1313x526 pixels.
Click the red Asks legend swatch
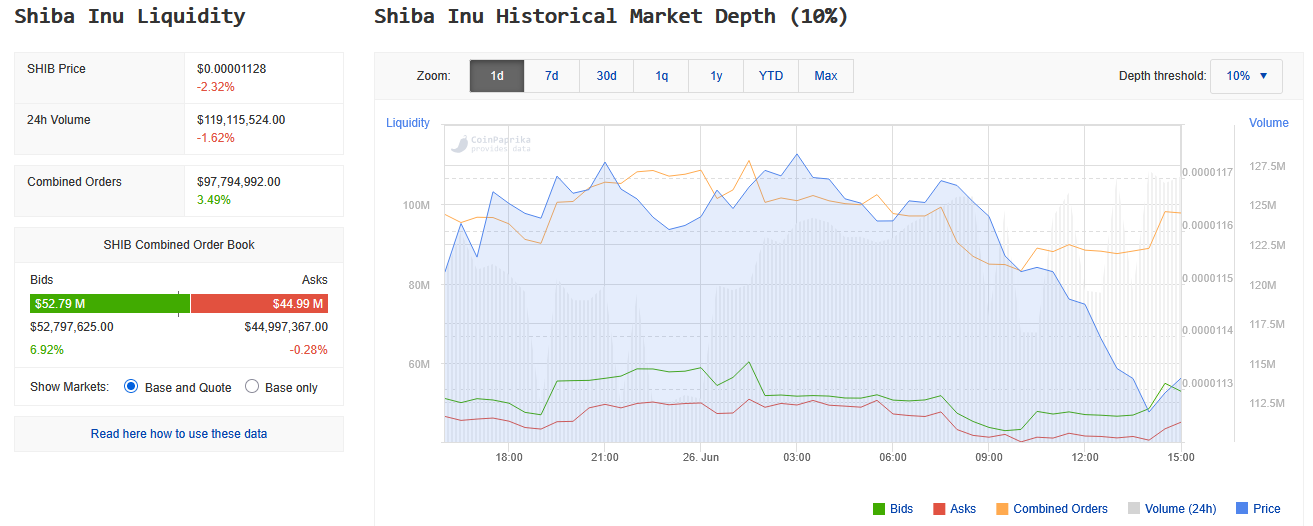[938, 509]
